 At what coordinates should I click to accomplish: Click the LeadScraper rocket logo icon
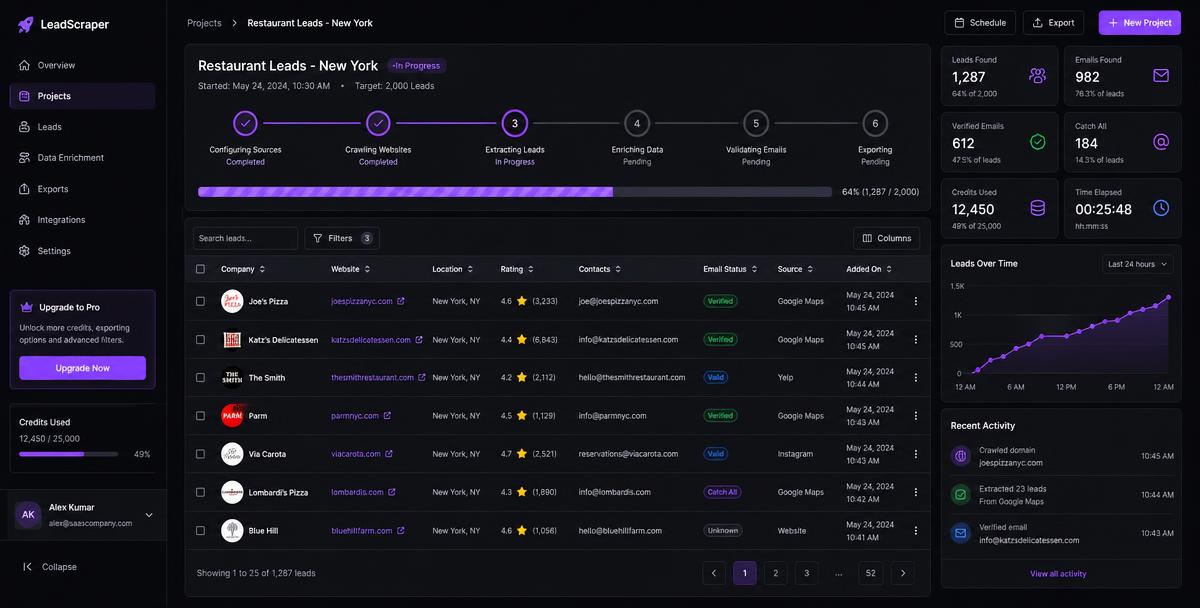[x=26, y=24]
